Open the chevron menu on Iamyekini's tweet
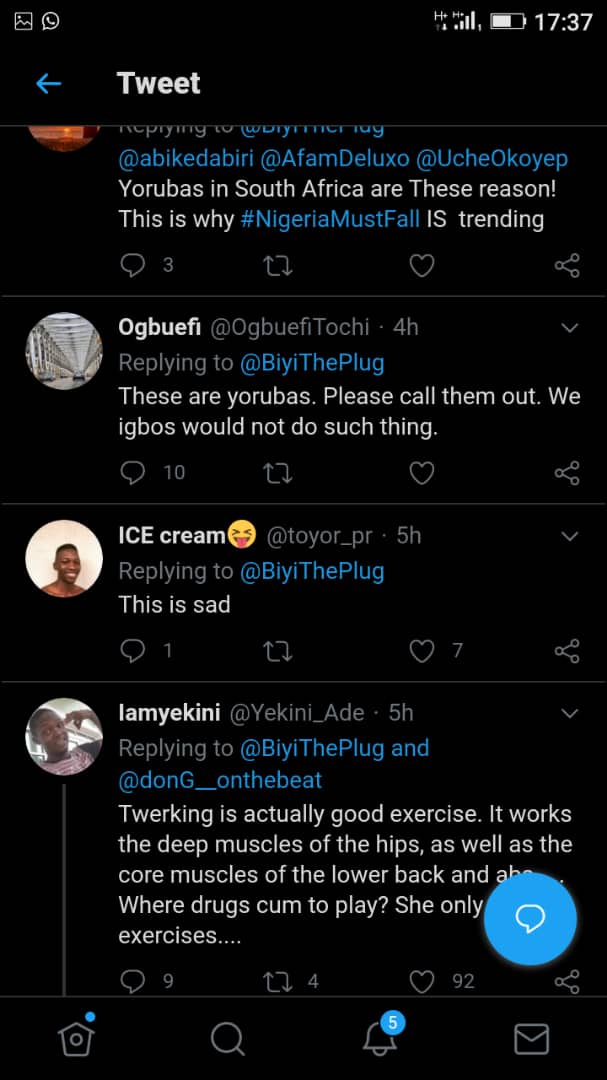607x1080 pixels. coord(570,714)
